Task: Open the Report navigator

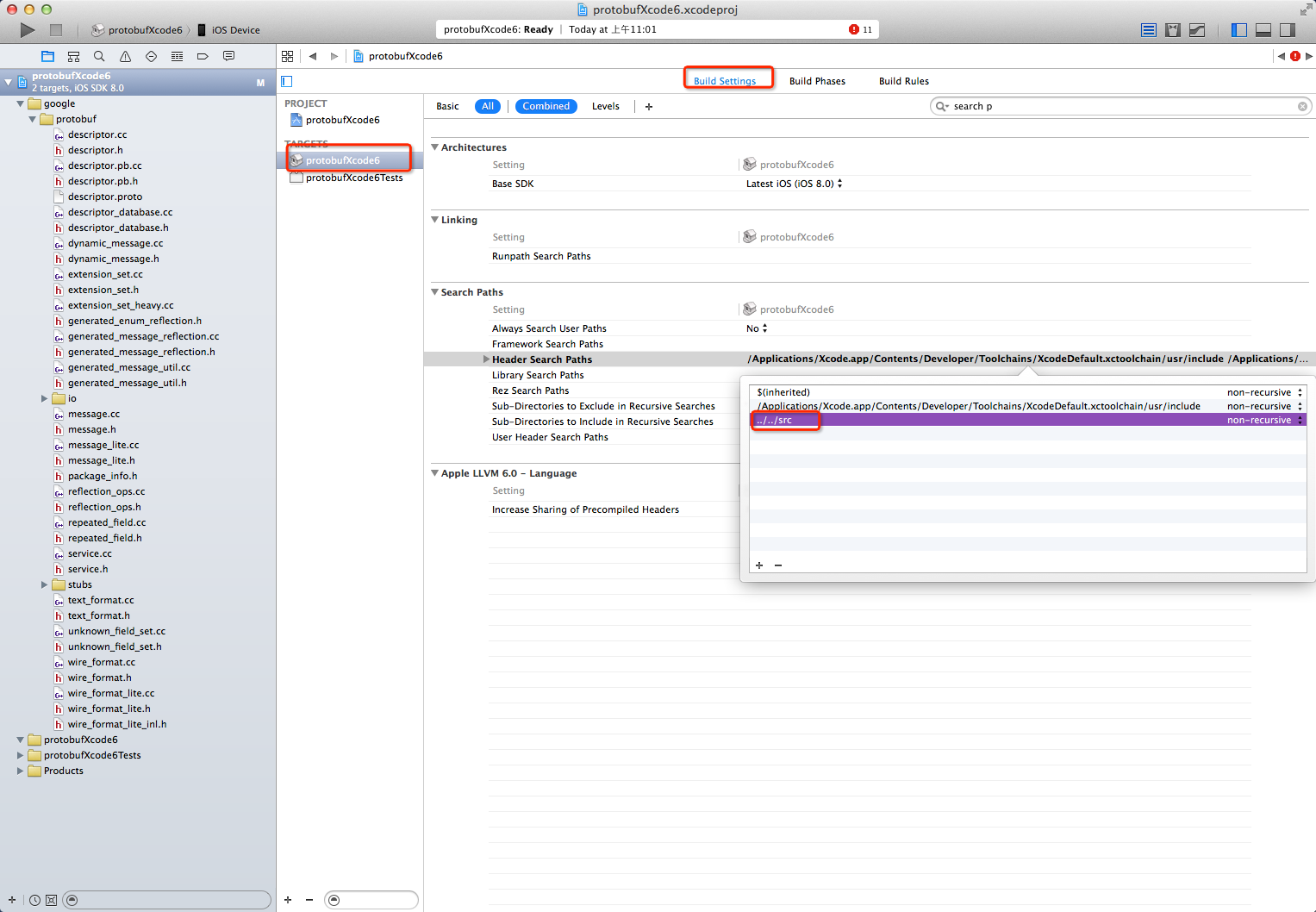Action: [x=228, y=56]
